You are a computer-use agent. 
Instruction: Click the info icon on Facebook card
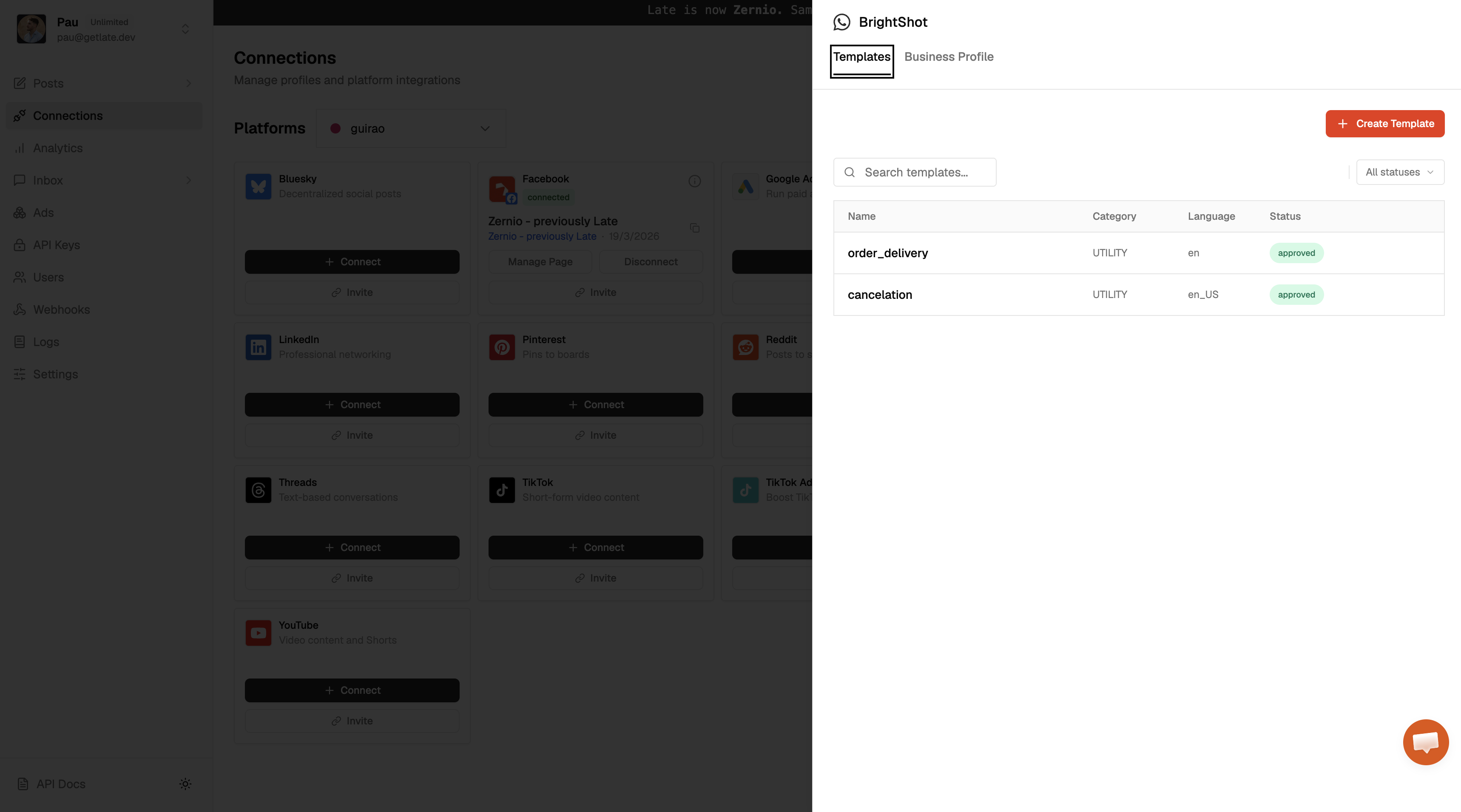695,182
